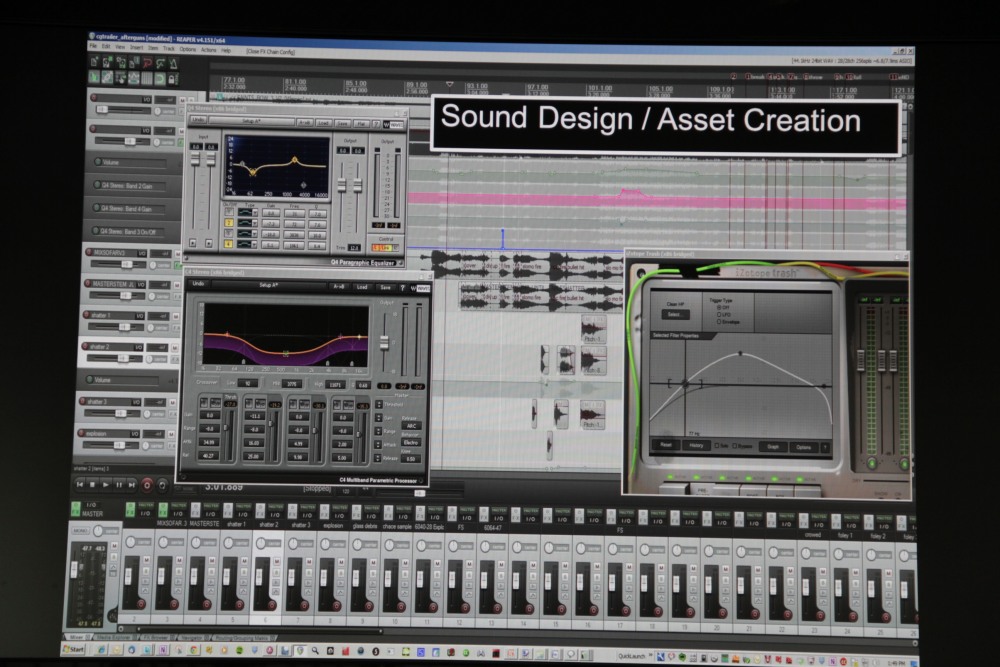Toggle the grid lines toolbar icon
The image size is (1000, 667).
(147, 78)
